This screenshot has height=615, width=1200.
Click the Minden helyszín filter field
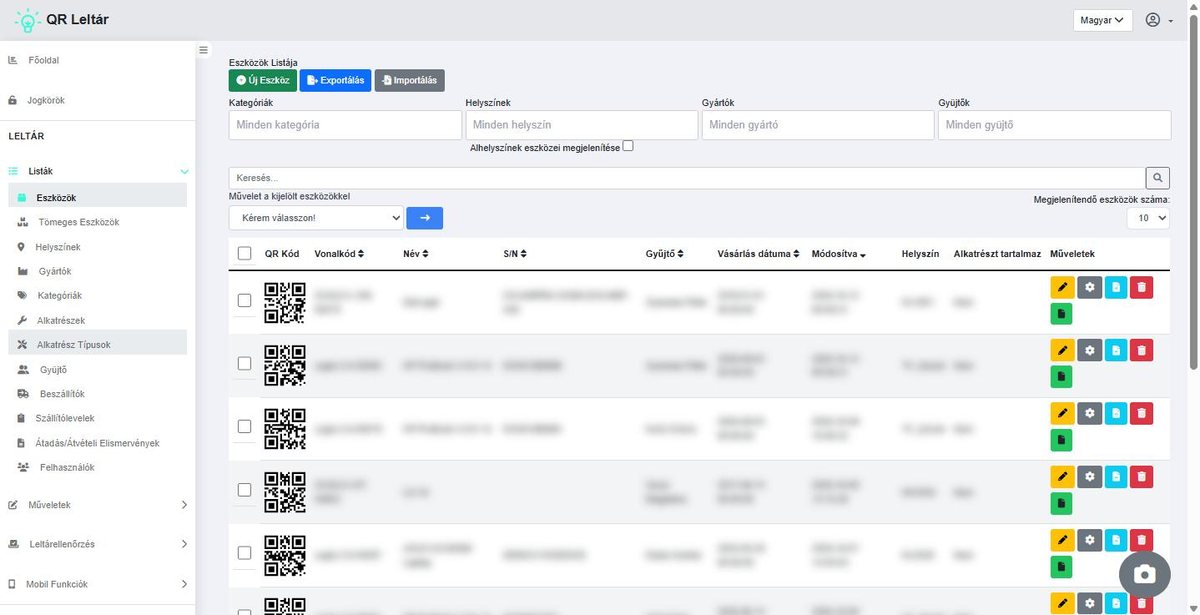pos(582,125)
